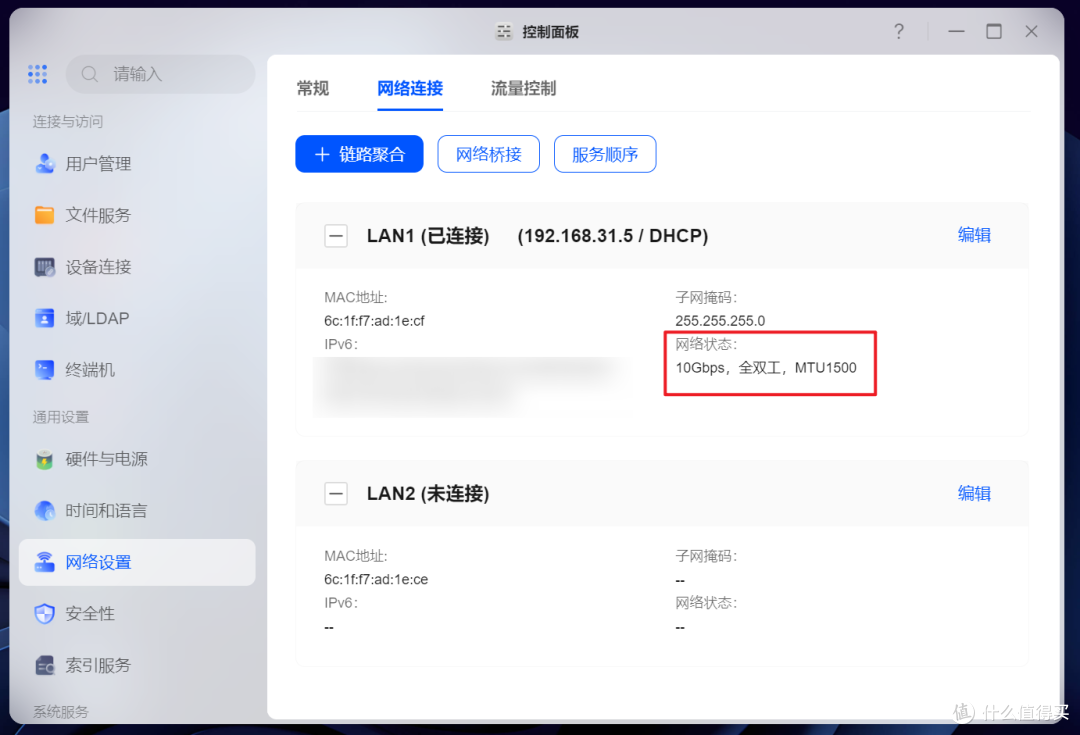Viewport: 1080px width, 735px height.
Task: Click 编辑 link for LAN2
Action: coord(974,493)
